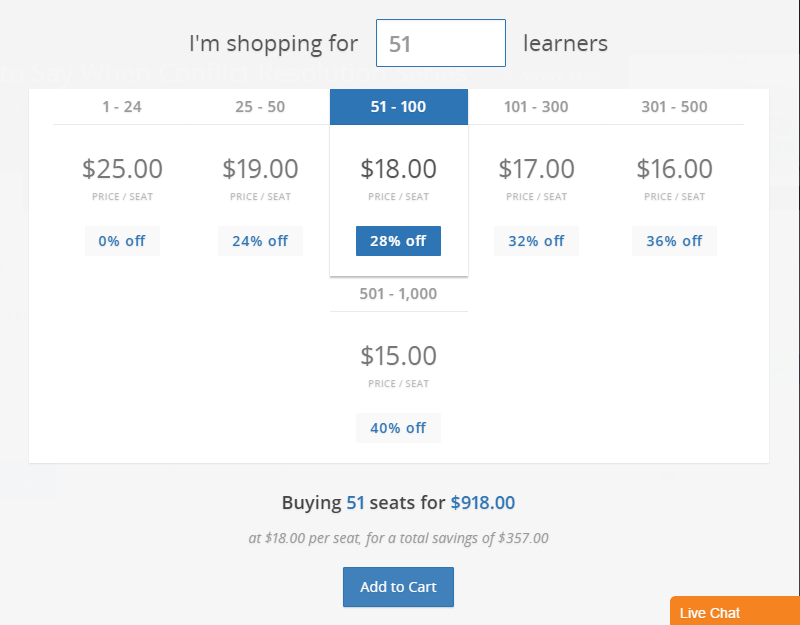This screenshot has height=625, width=800.
Task: Select the 51 - 100 tier header
Action: 398,107
